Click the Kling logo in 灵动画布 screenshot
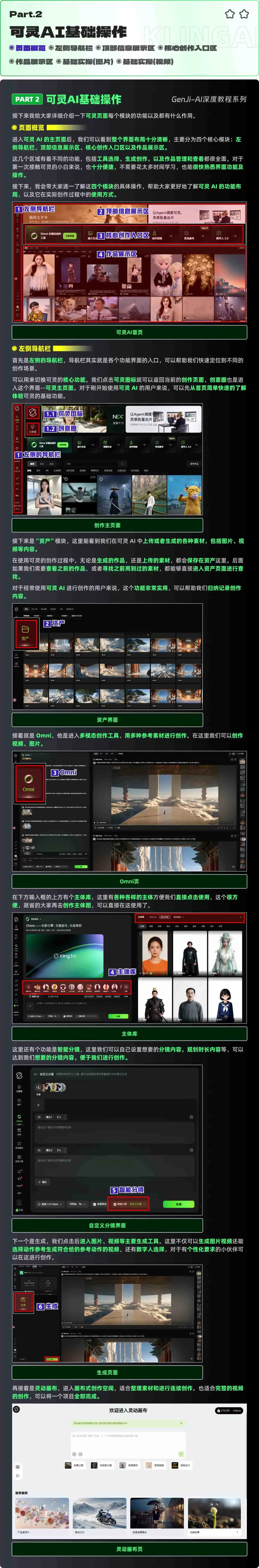 16,1409
